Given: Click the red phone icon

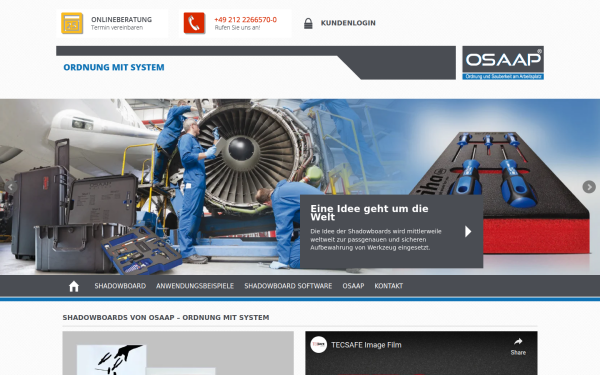Looking at the screenshot, I should coord(194,23).
